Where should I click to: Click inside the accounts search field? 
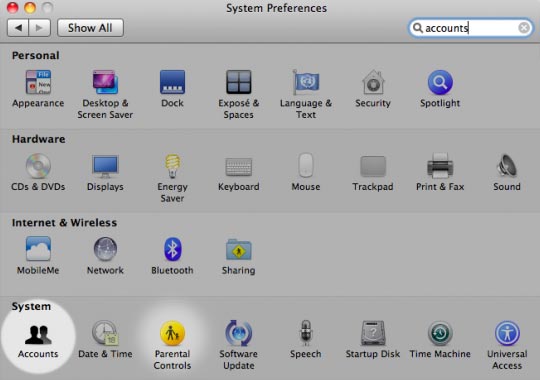pos(470,28)
